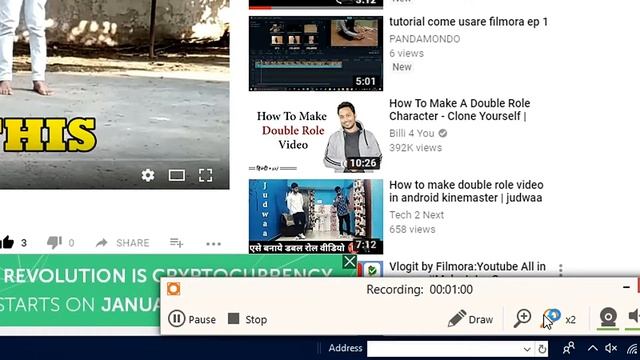640x360 pixels.
Task: Open the three-dot more actions menu
Action: coord(213,244)
